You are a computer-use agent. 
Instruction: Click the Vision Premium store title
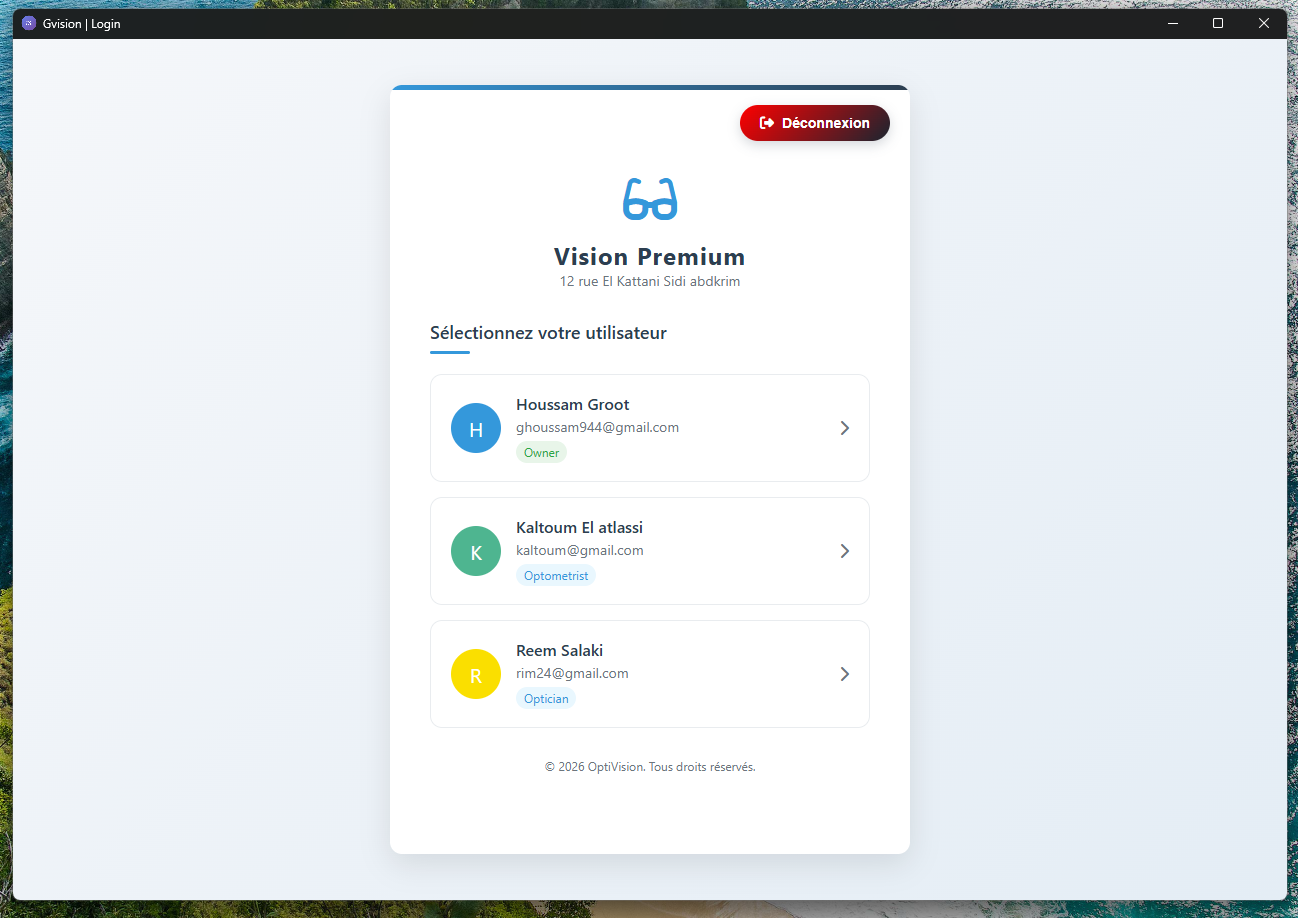650,257
